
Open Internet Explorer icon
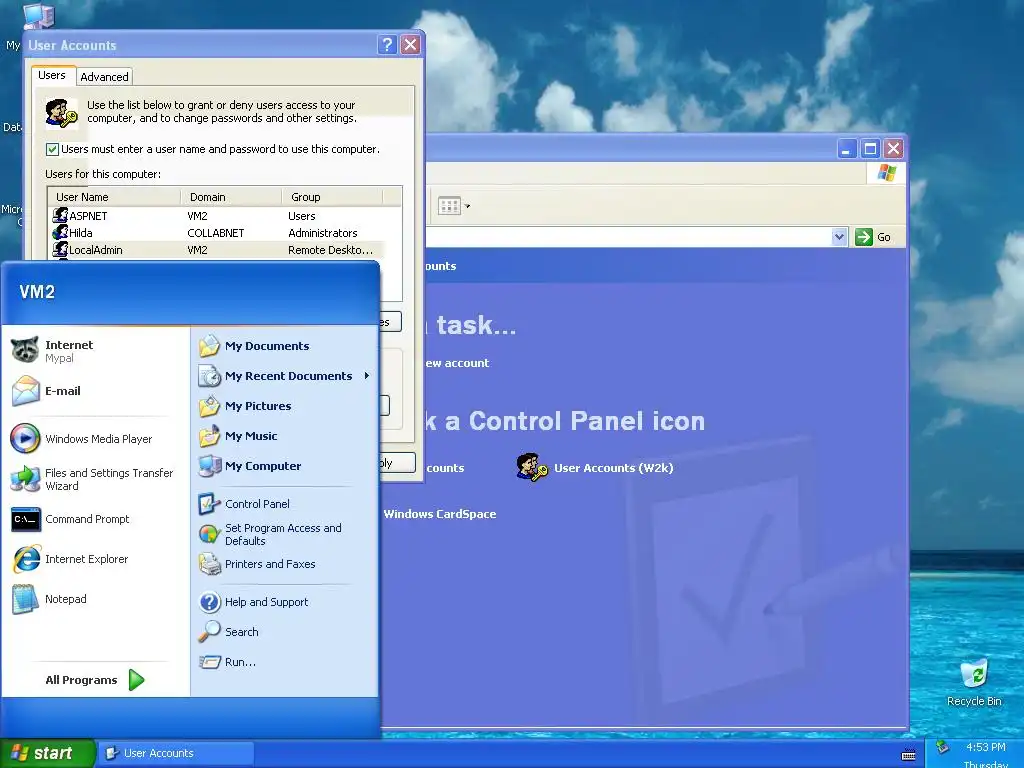point(26,559)
